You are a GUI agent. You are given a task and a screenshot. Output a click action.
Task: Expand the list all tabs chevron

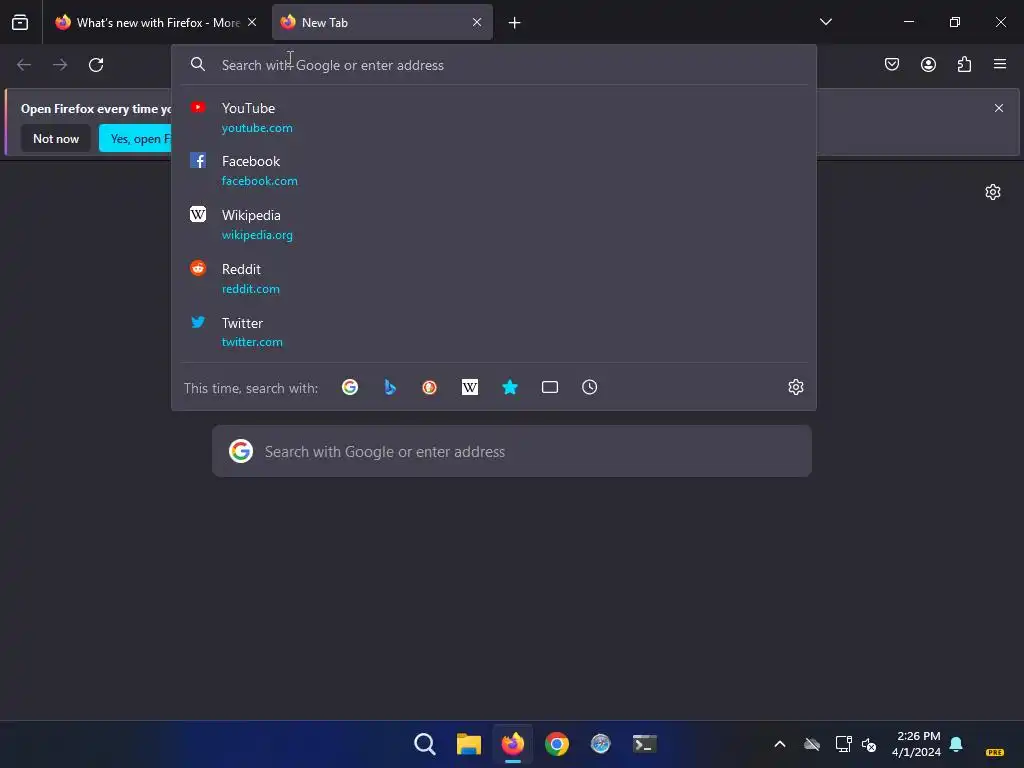pos(825,22)
